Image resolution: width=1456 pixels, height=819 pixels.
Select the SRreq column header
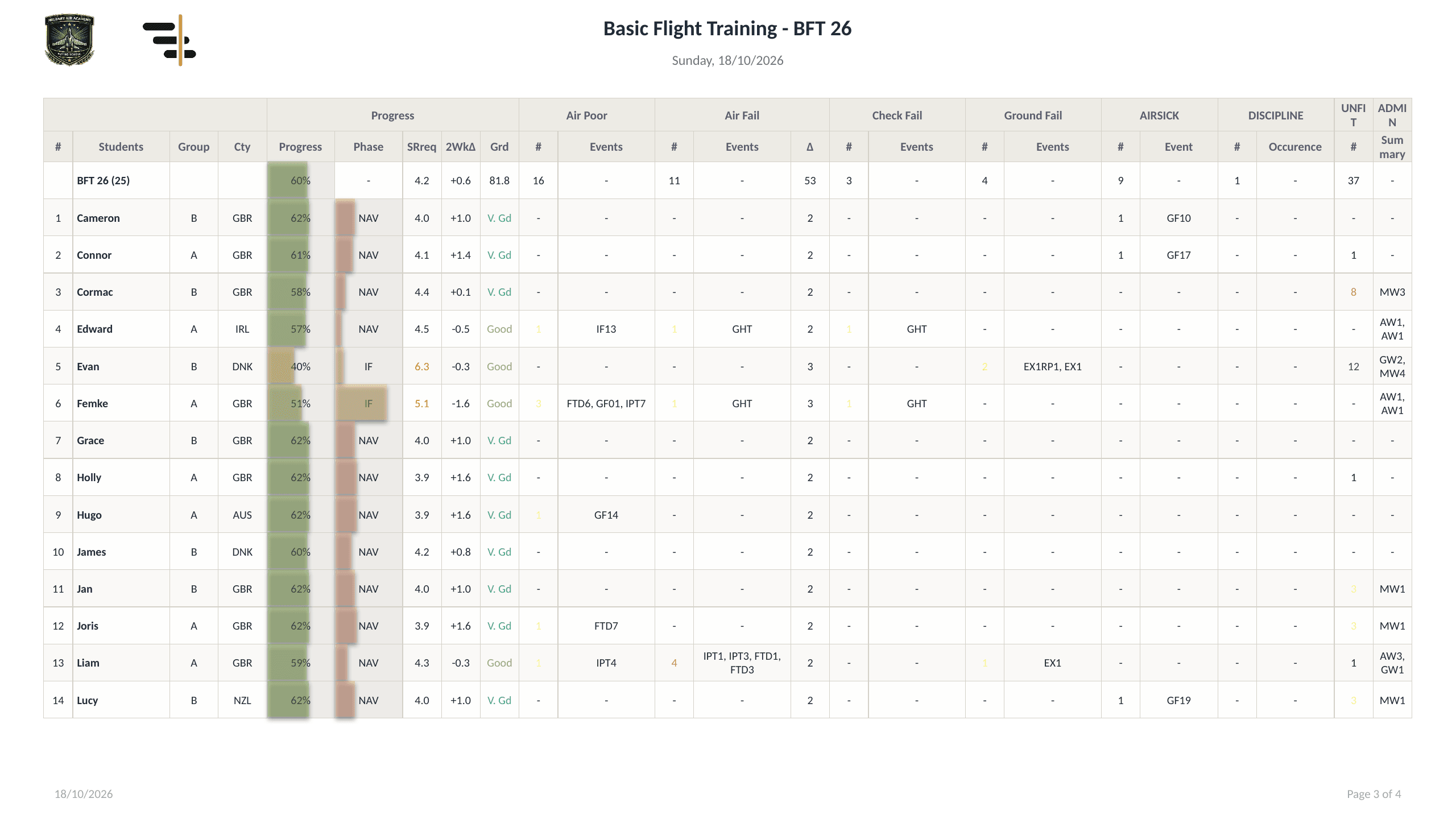click(421, 147)
